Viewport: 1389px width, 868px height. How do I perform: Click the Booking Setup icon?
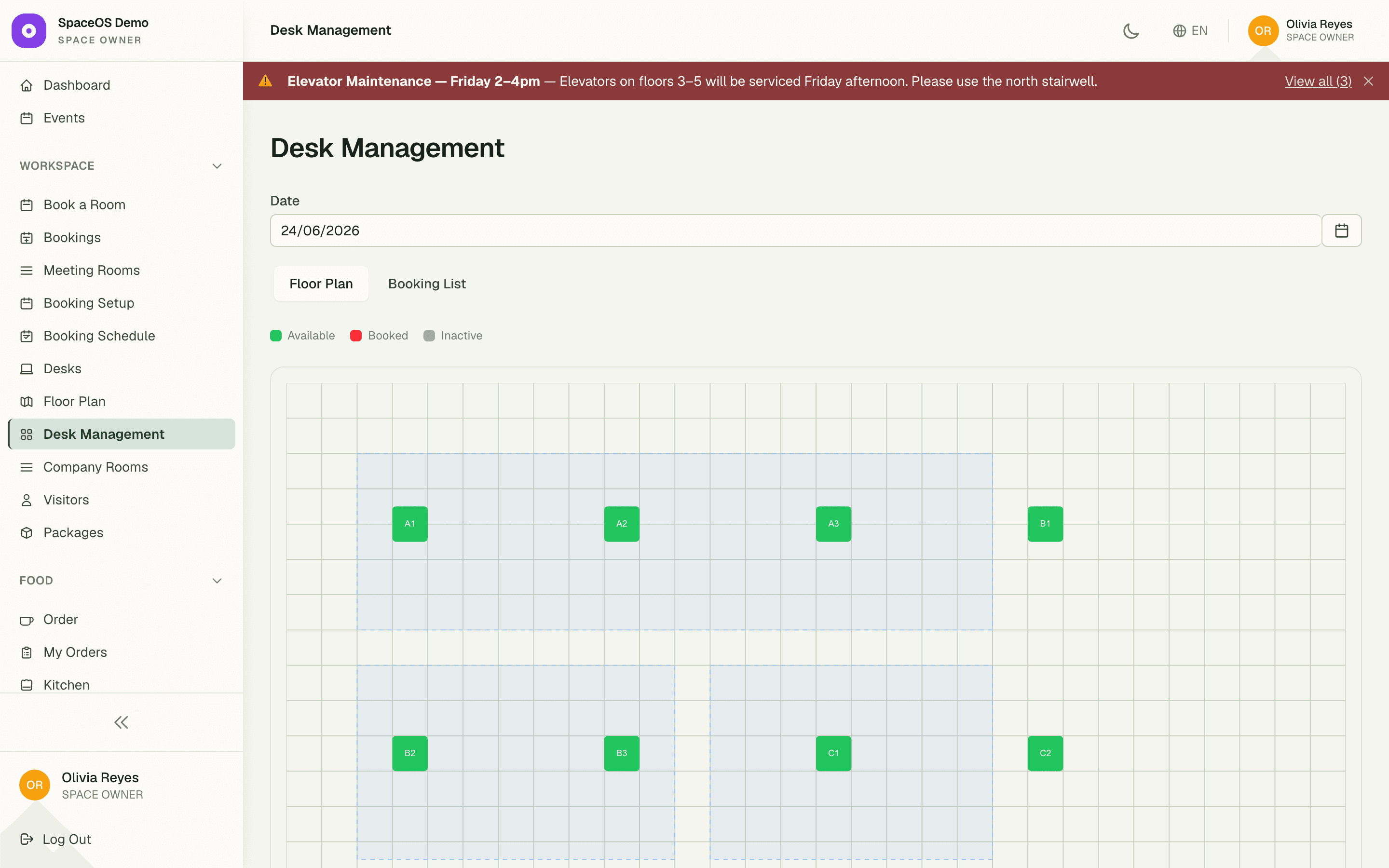tap(27, 303)
